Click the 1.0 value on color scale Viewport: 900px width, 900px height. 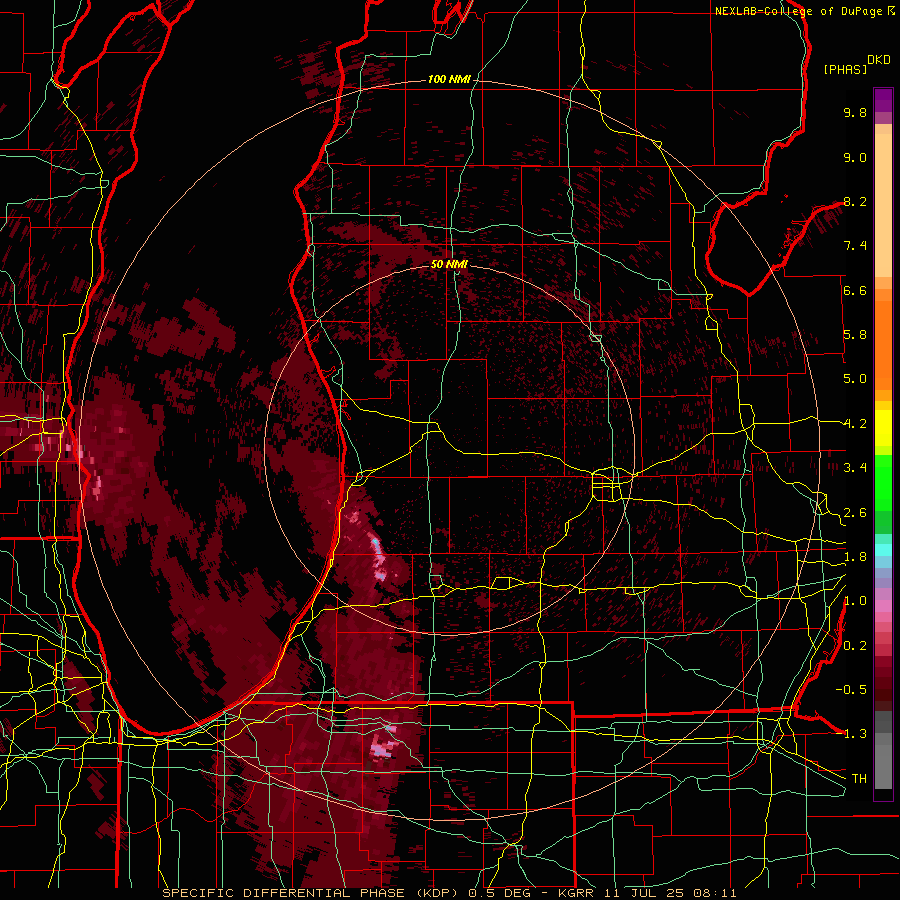pyautogui.click(x=855, y=601)
